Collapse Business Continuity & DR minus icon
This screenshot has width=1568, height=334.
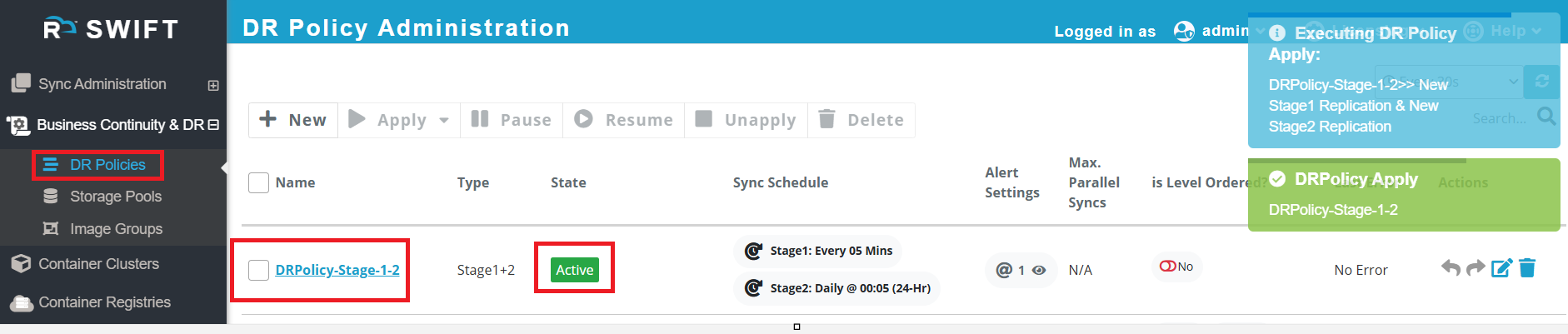[x=214, y=124]
